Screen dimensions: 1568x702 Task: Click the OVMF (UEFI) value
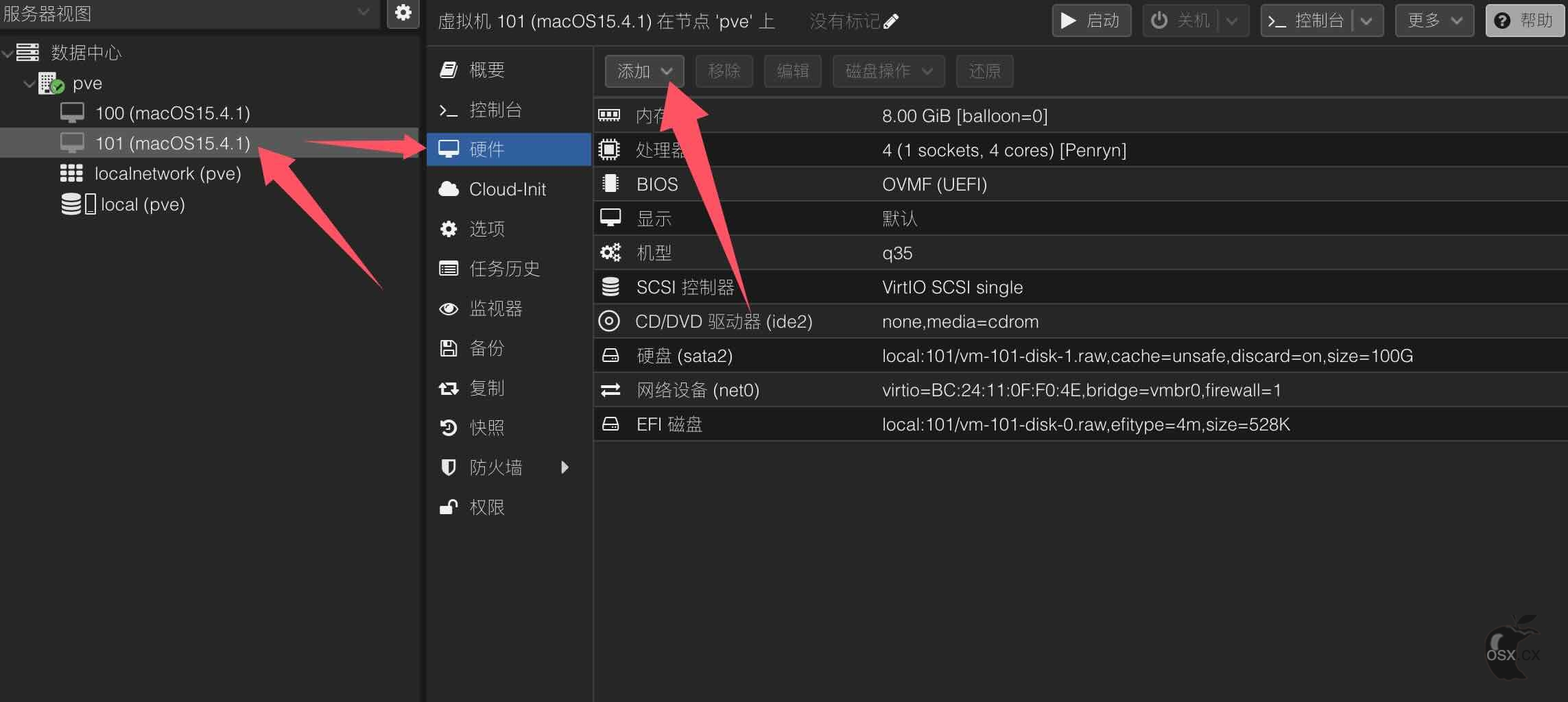pos(934,184)
